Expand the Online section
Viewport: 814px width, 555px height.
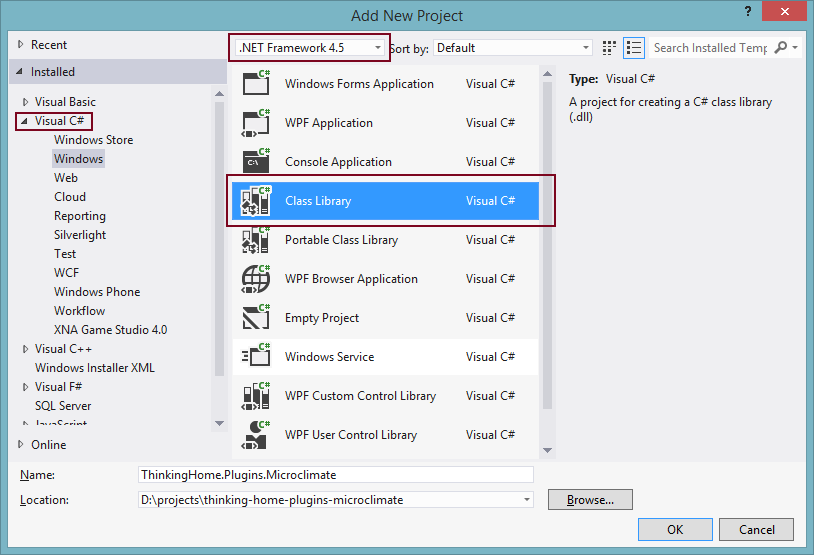pyautogui.click(x=20, y=444)
